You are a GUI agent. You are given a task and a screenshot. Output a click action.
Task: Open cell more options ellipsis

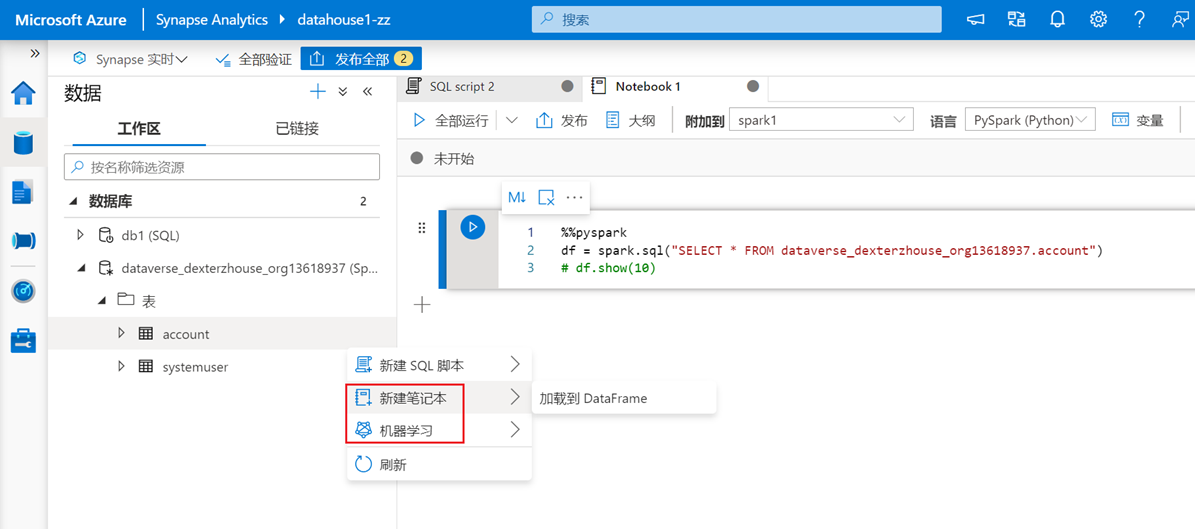point(574,197)
